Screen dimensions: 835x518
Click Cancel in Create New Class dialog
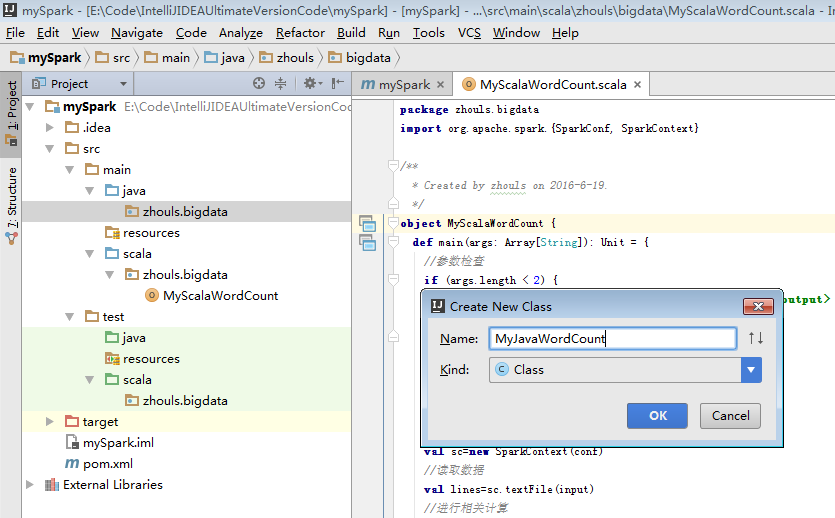click(730, 416)
